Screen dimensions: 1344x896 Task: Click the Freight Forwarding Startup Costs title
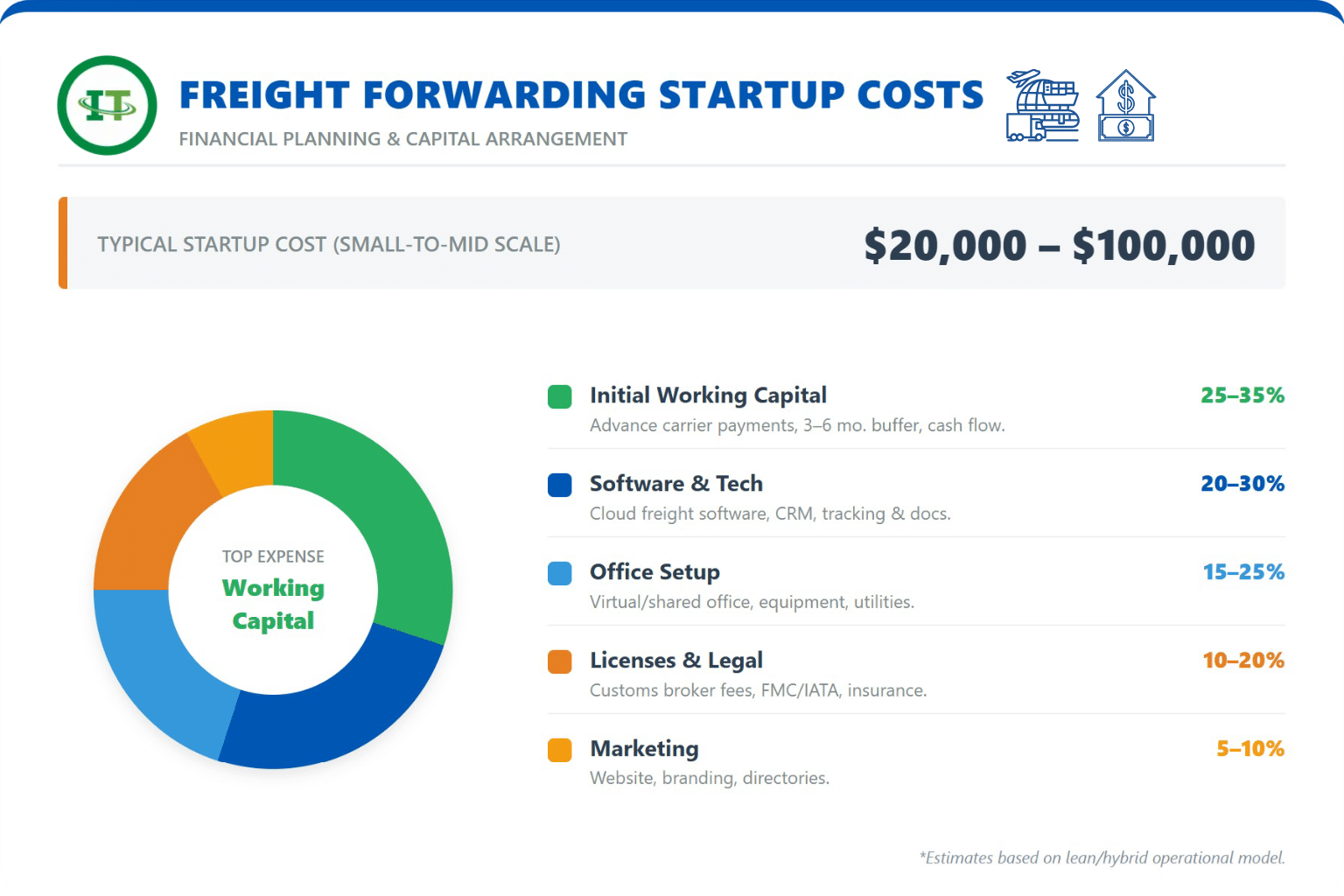pyautogui.click(x=581, y=94)
